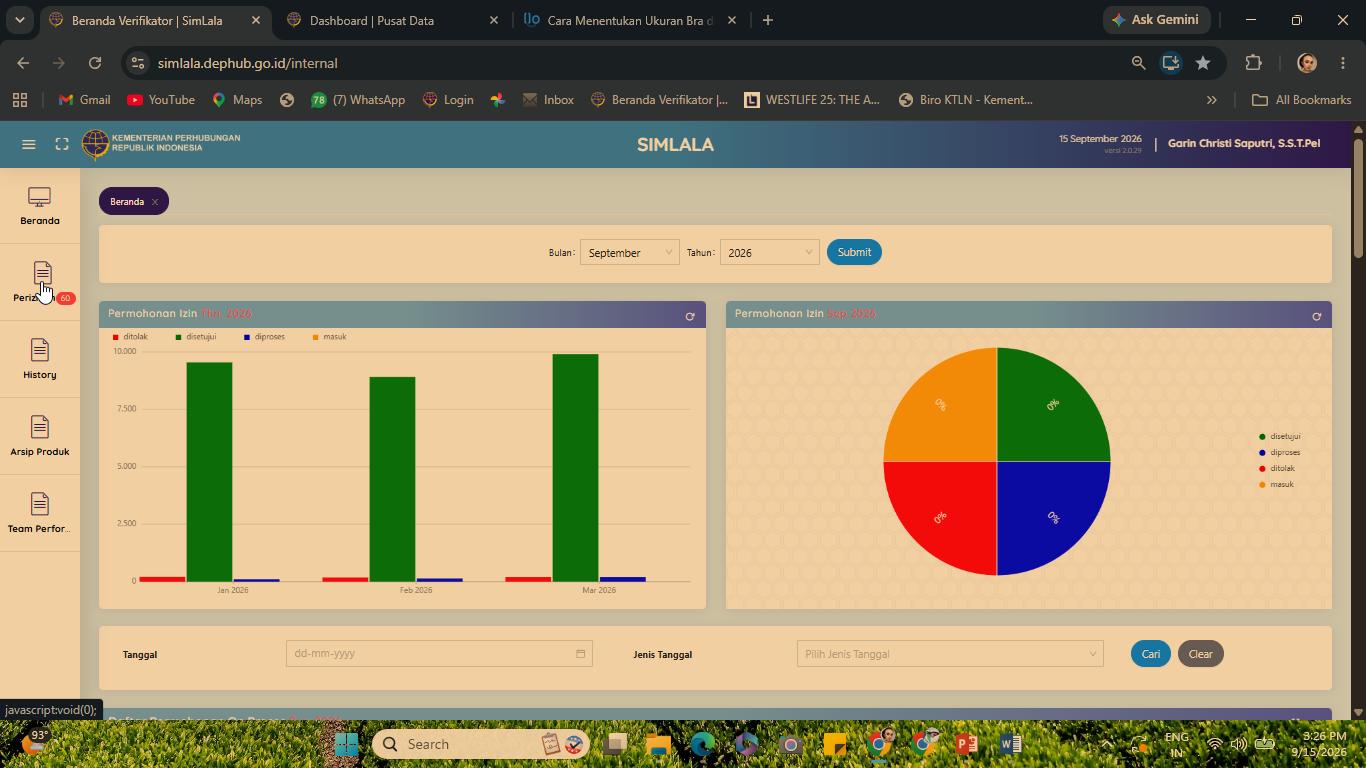Click the Cari search button
Viewport: 1366px width, 768px height.
1151,654
